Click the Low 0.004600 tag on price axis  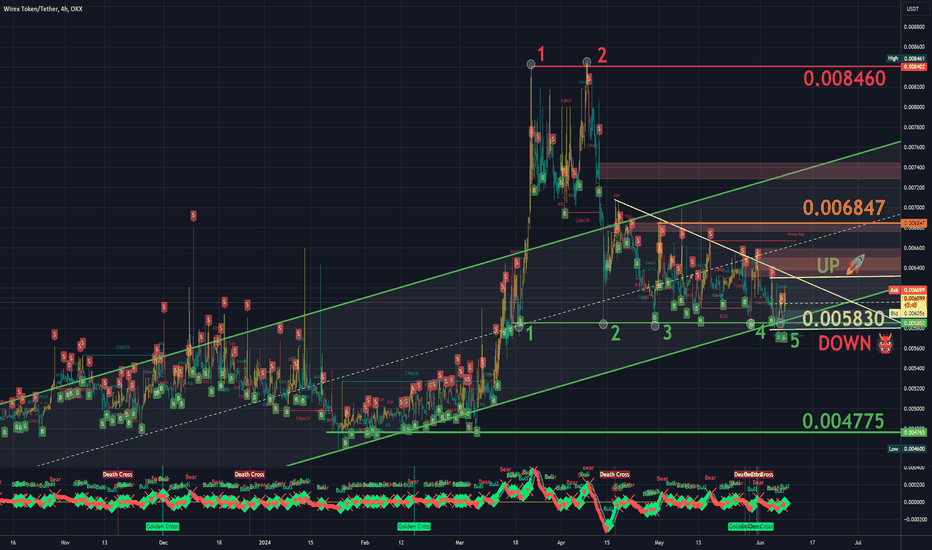point(907,449)
